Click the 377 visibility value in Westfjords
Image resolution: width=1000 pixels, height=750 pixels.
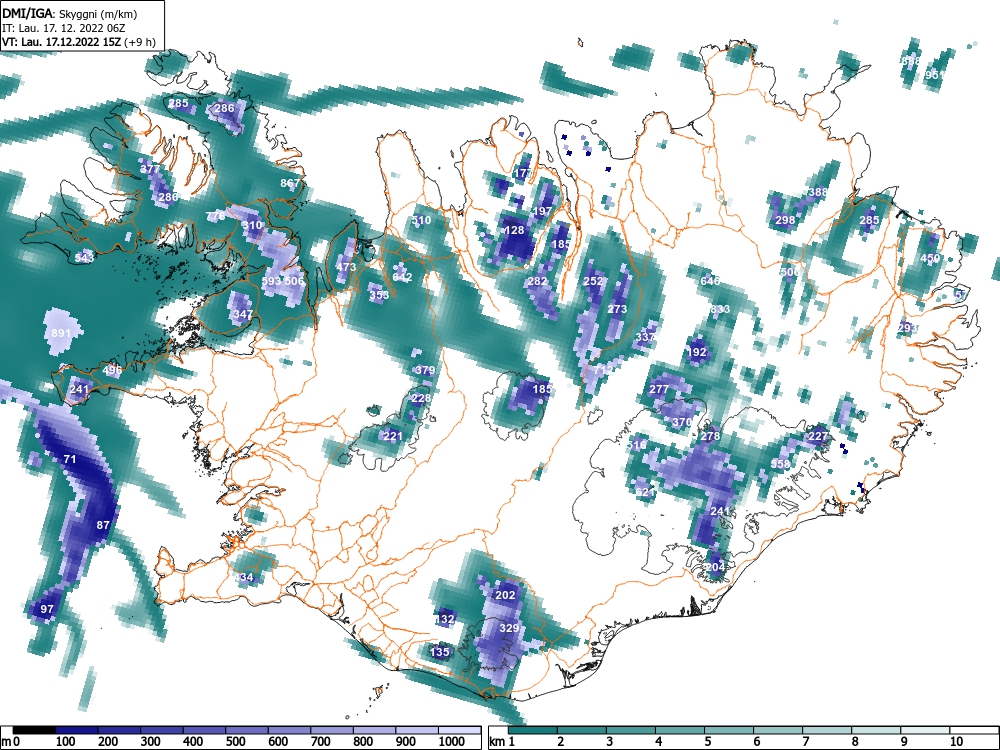150,170
